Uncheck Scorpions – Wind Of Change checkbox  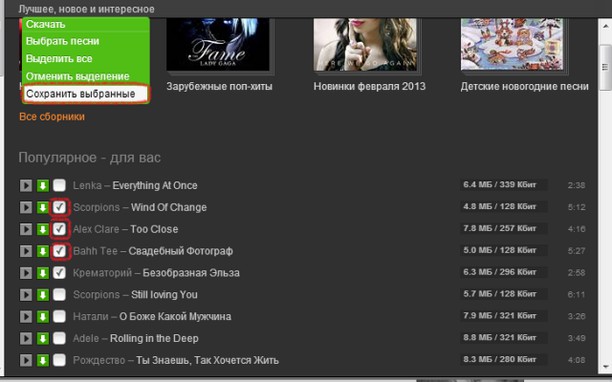pos(59,207)
